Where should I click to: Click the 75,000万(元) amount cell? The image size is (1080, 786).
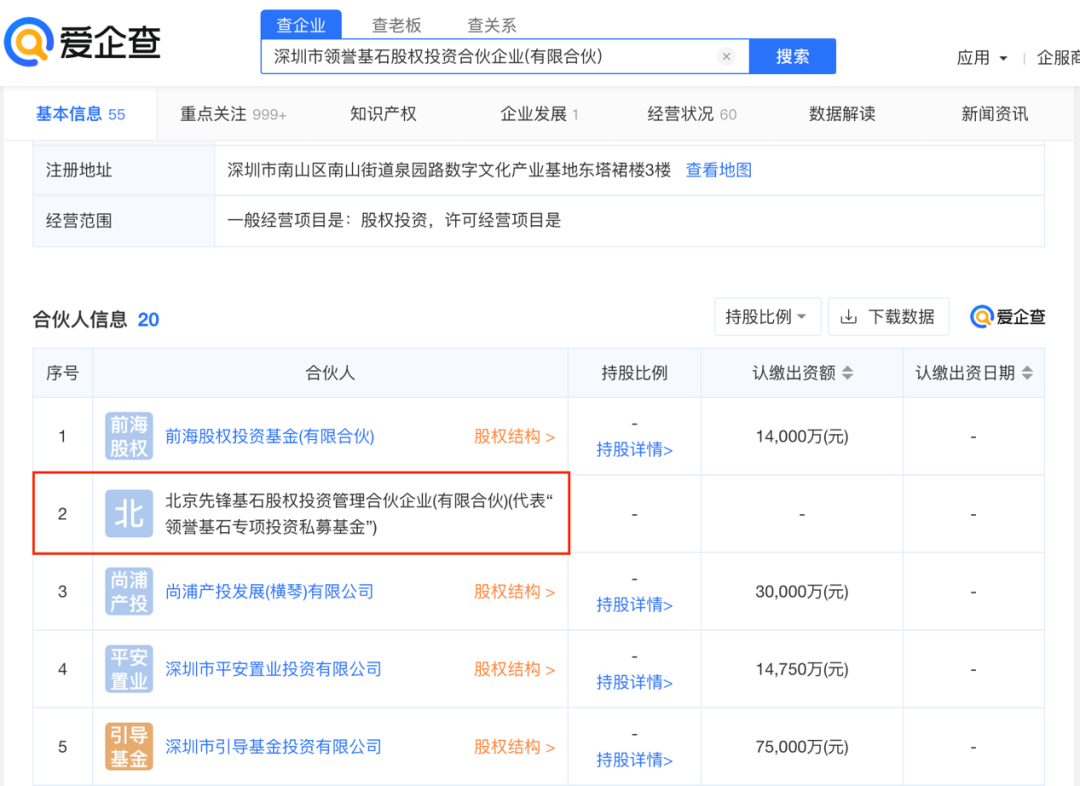(x=802, y=747)
